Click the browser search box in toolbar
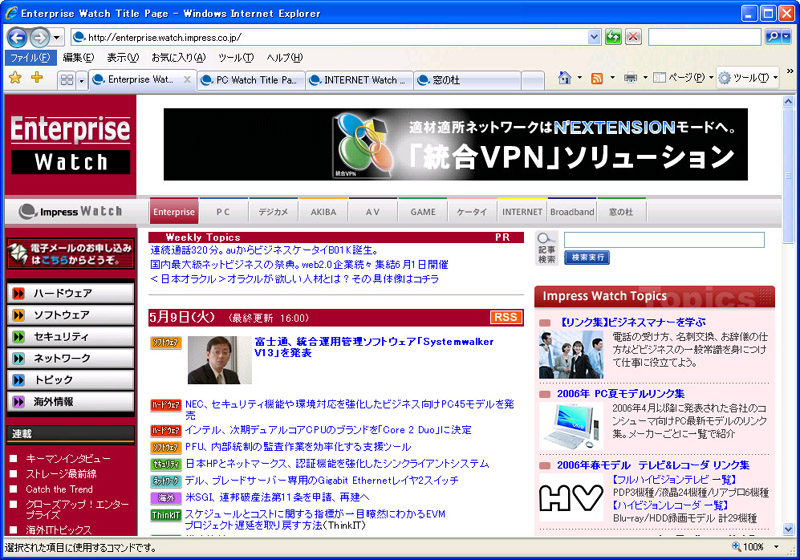This screenshot has height=560, width=800. point(705,37)
